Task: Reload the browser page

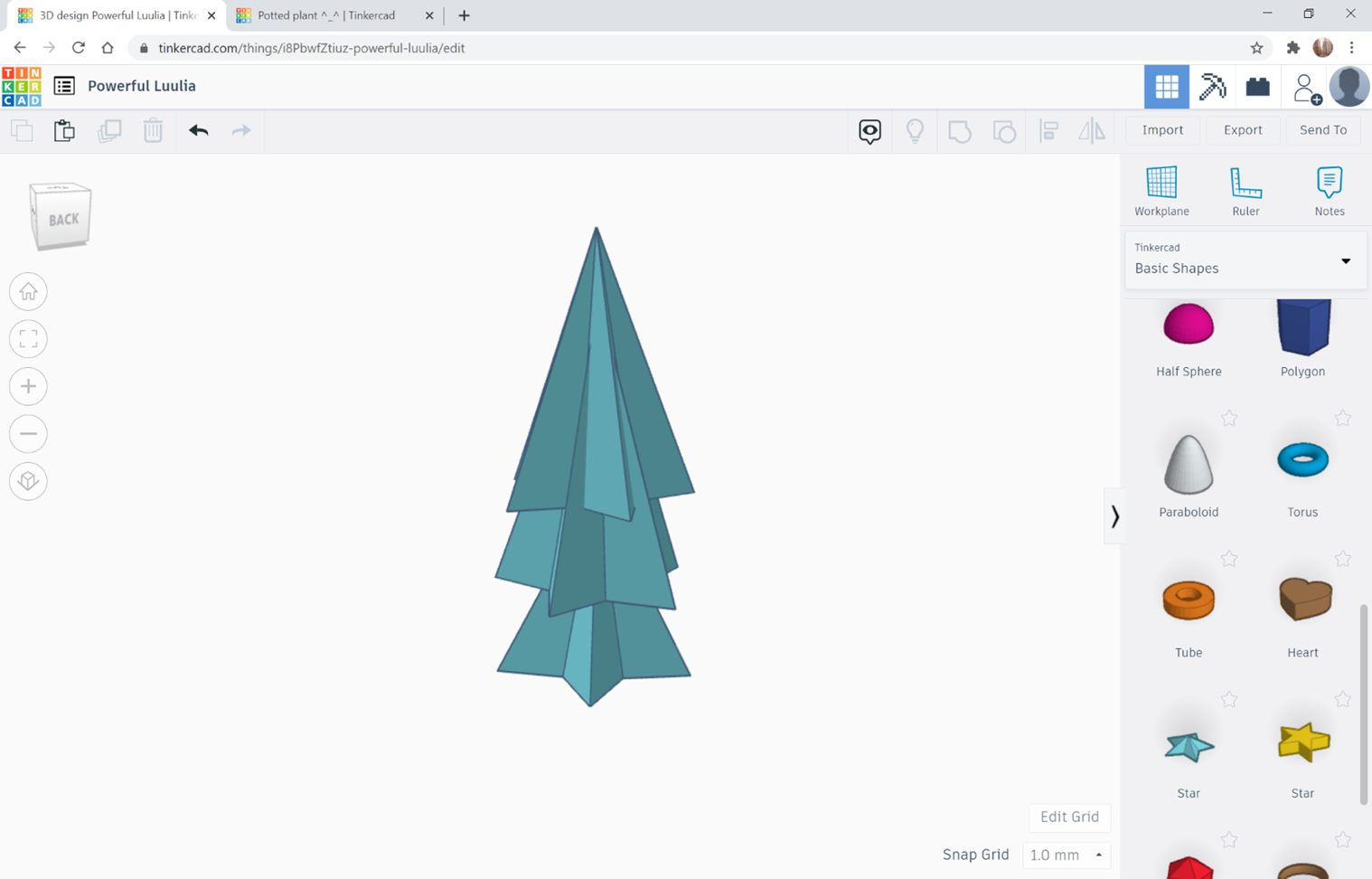Action: tap(79, 48)
